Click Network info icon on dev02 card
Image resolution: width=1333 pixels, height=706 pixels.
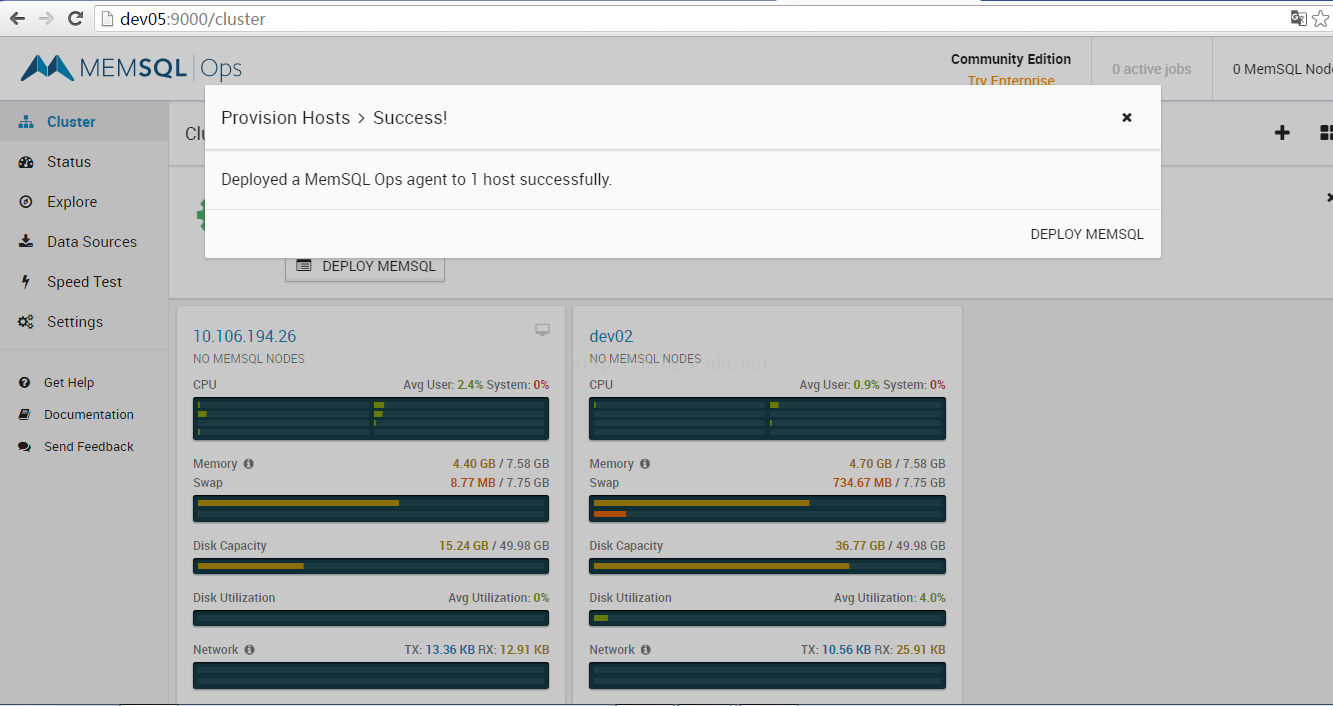click(645, 650)
